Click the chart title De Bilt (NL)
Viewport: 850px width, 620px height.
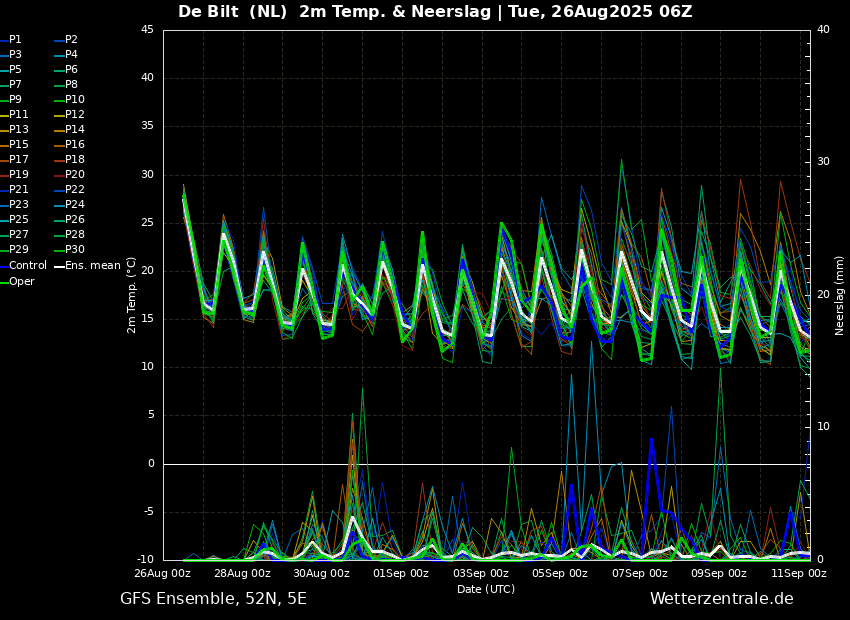click(232, 11)
